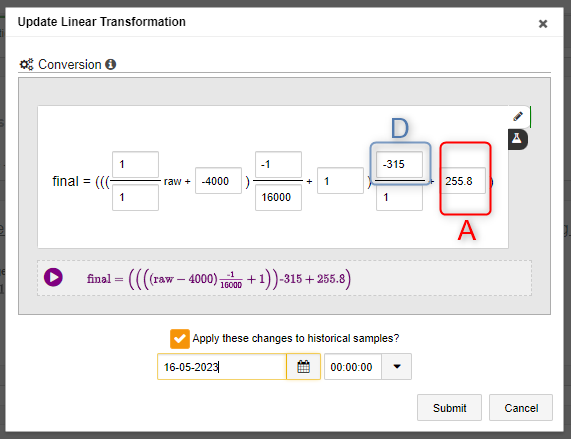Click the rendered formula preview text
This screenshot has height=439, width=571.
tap(219, 279)
